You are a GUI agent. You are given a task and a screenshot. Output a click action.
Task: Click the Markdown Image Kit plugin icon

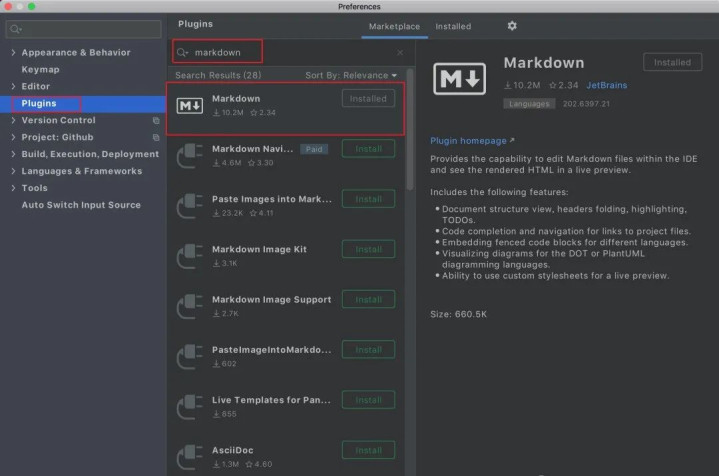(190, 256)
